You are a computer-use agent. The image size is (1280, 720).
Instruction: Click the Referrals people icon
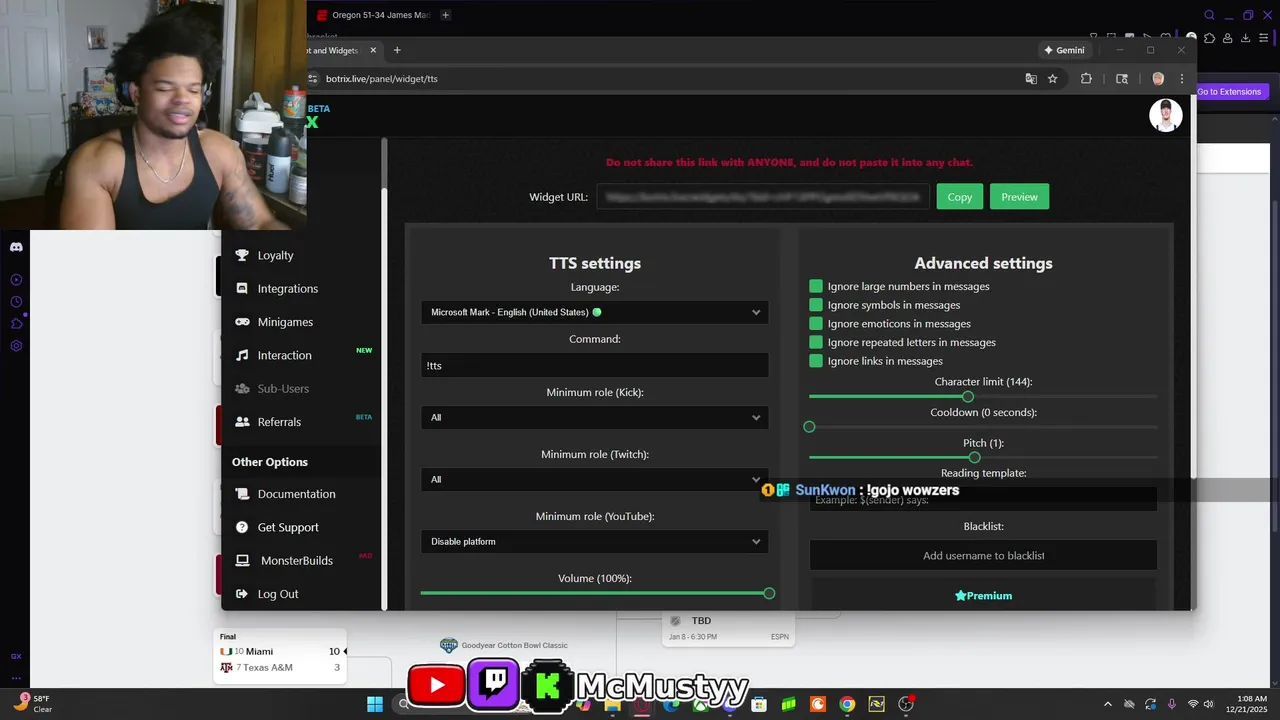point(241,422)
